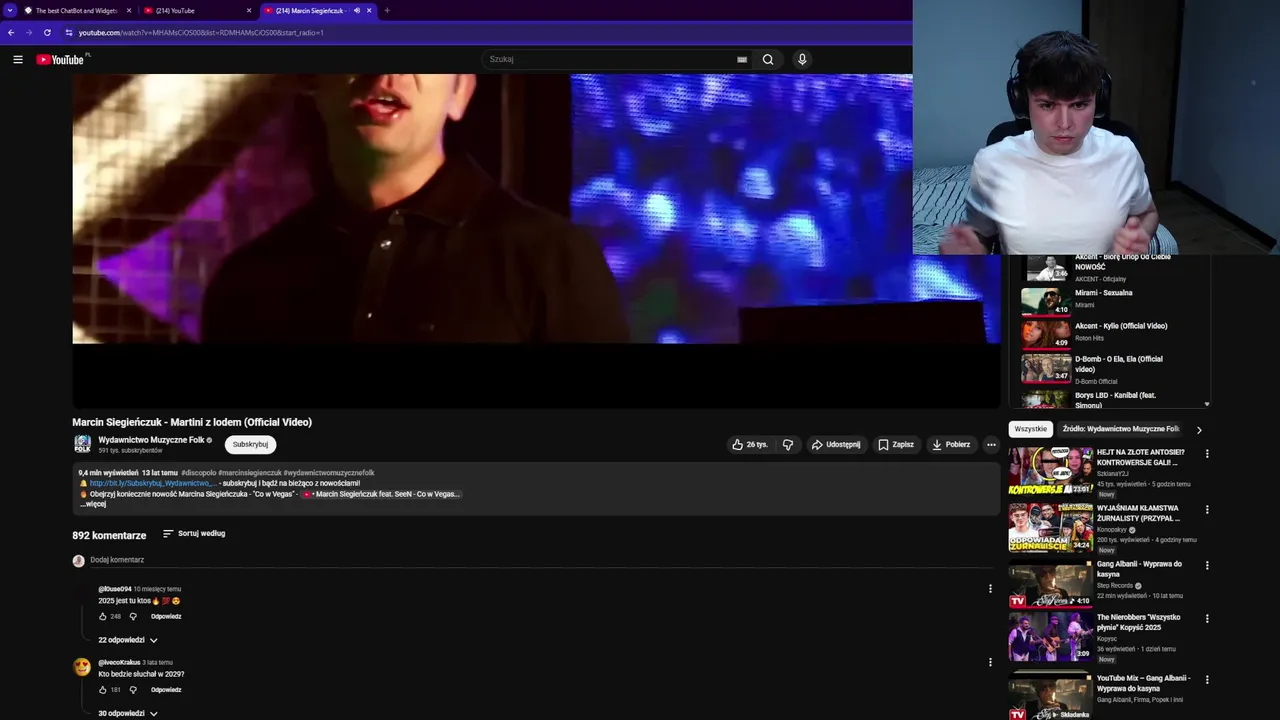
Task: Reply to the '2025 jest tu ktoś' comment
Action: click(166, 616)
